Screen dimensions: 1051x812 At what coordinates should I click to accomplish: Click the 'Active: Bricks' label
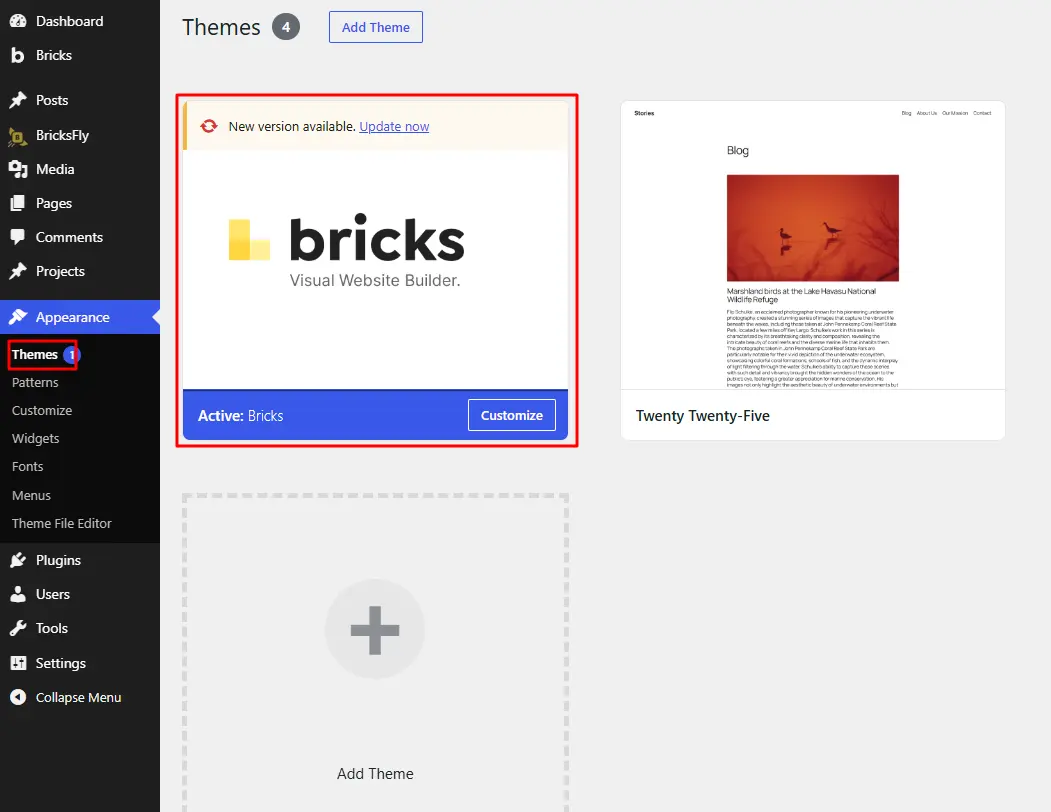point(240,416)
